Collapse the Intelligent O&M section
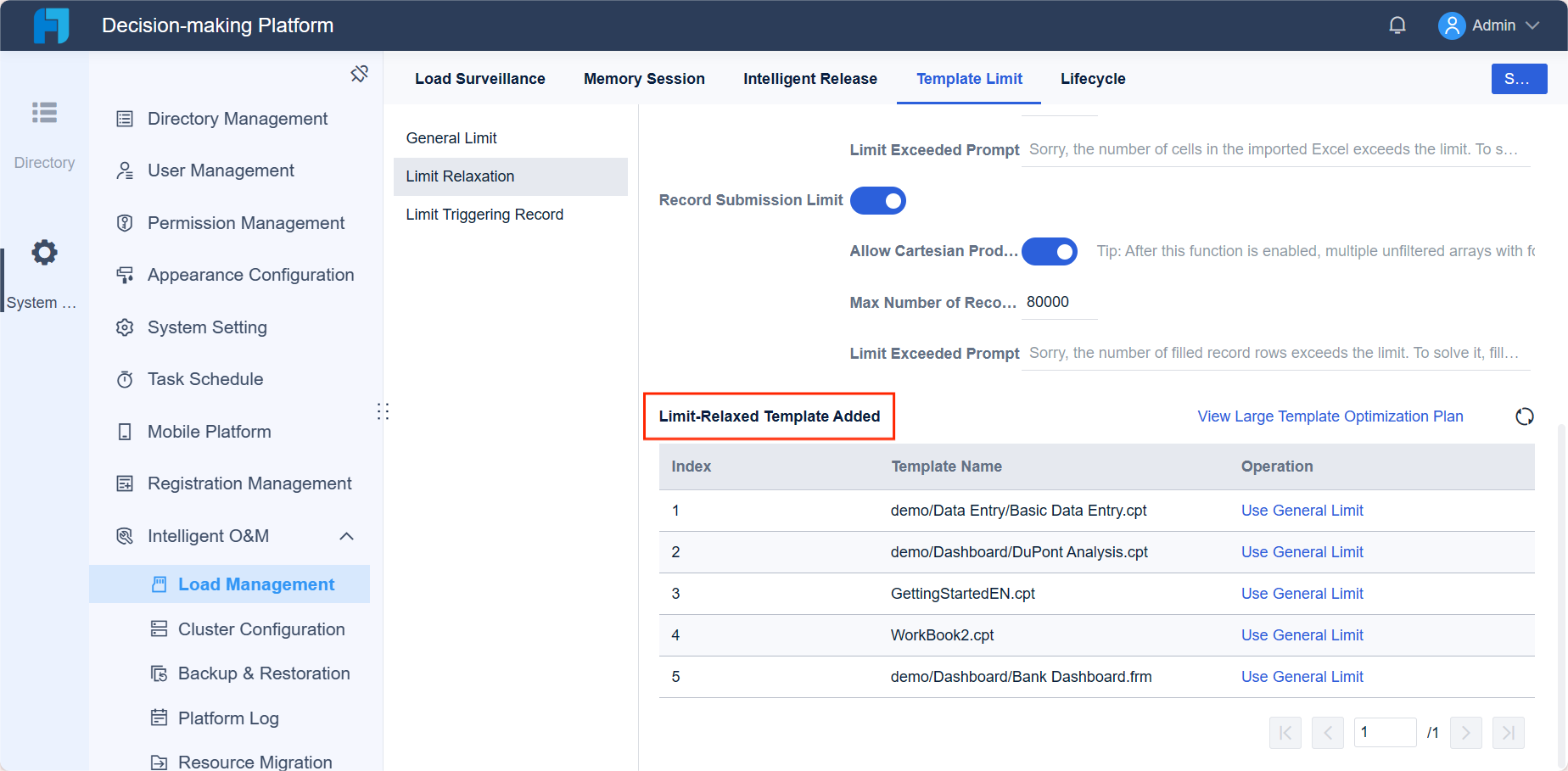Screen dimensions: 1568x771 tap(346, 536)
